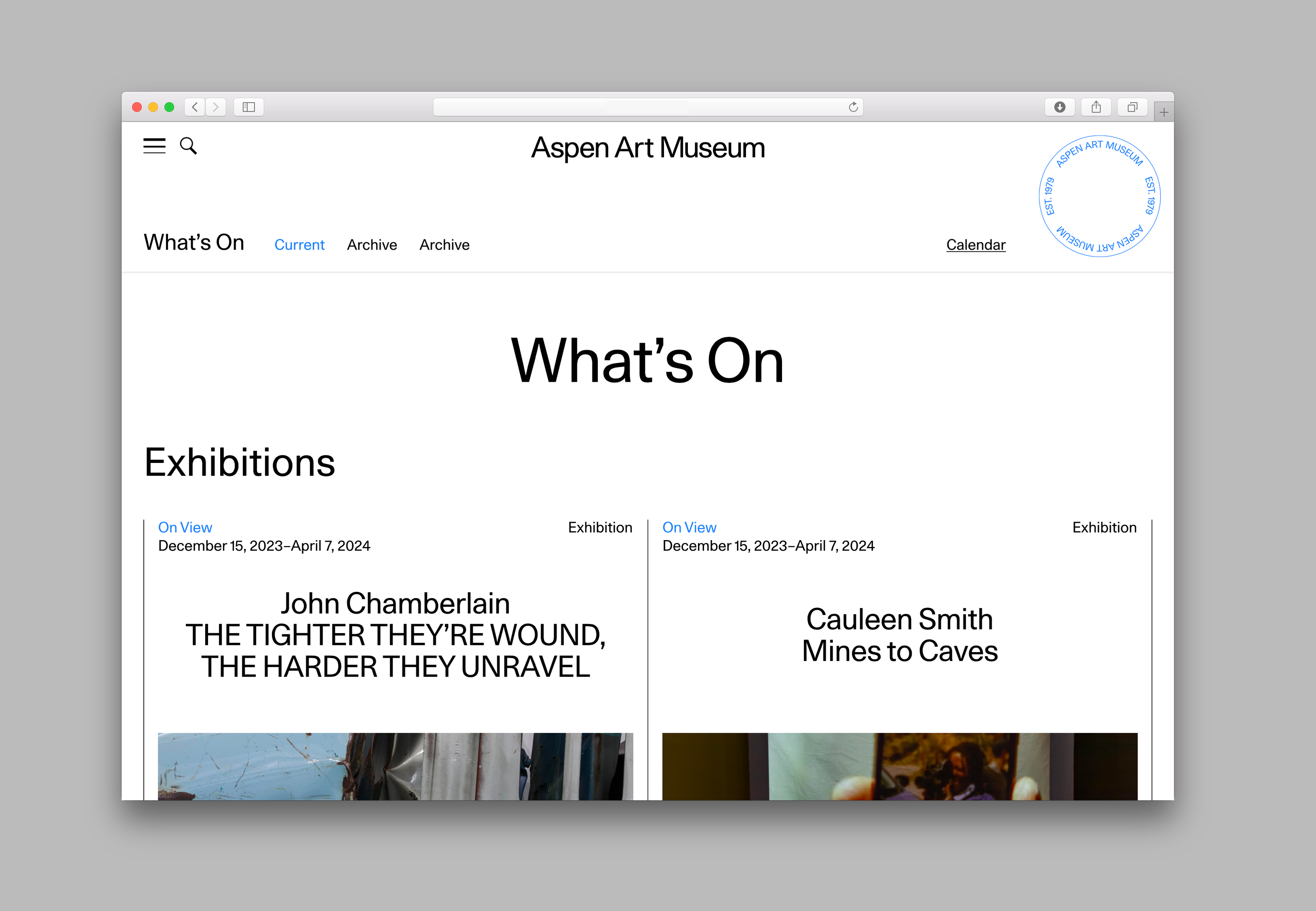Open the downloads icon in toolbar

coord(1060,107)
